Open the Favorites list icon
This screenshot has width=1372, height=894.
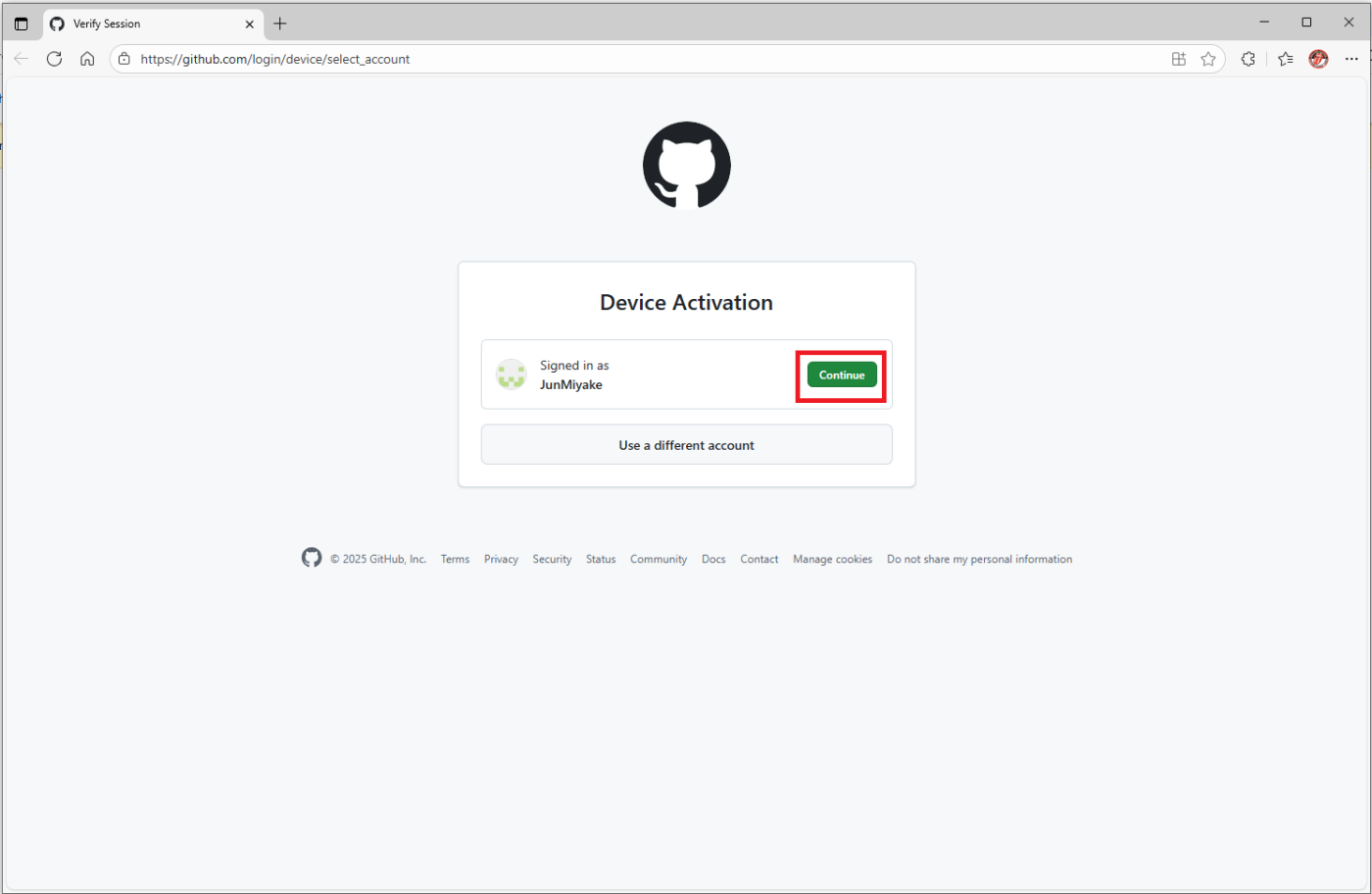[1286, 59]
